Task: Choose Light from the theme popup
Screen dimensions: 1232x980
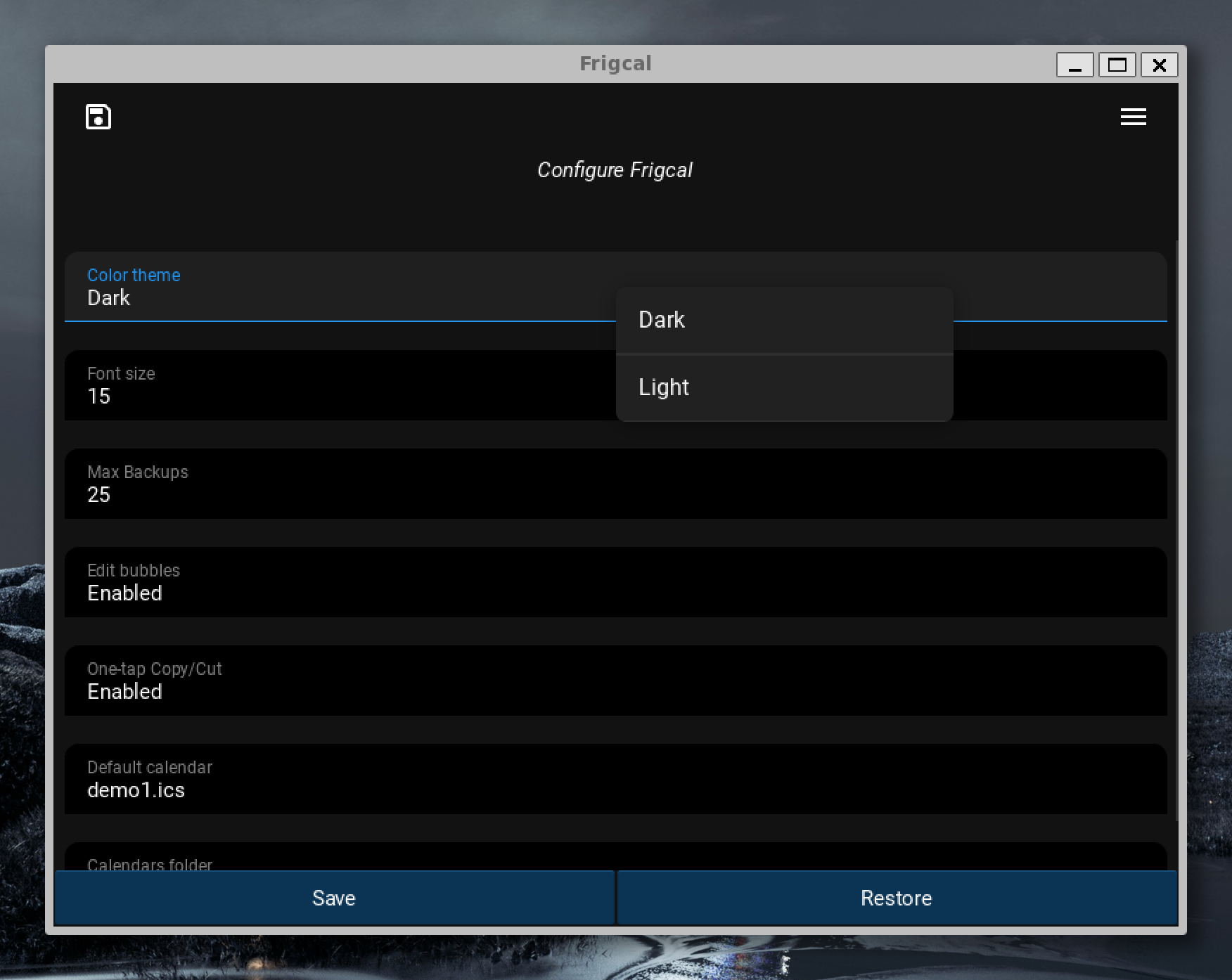Action: point(784,387)
